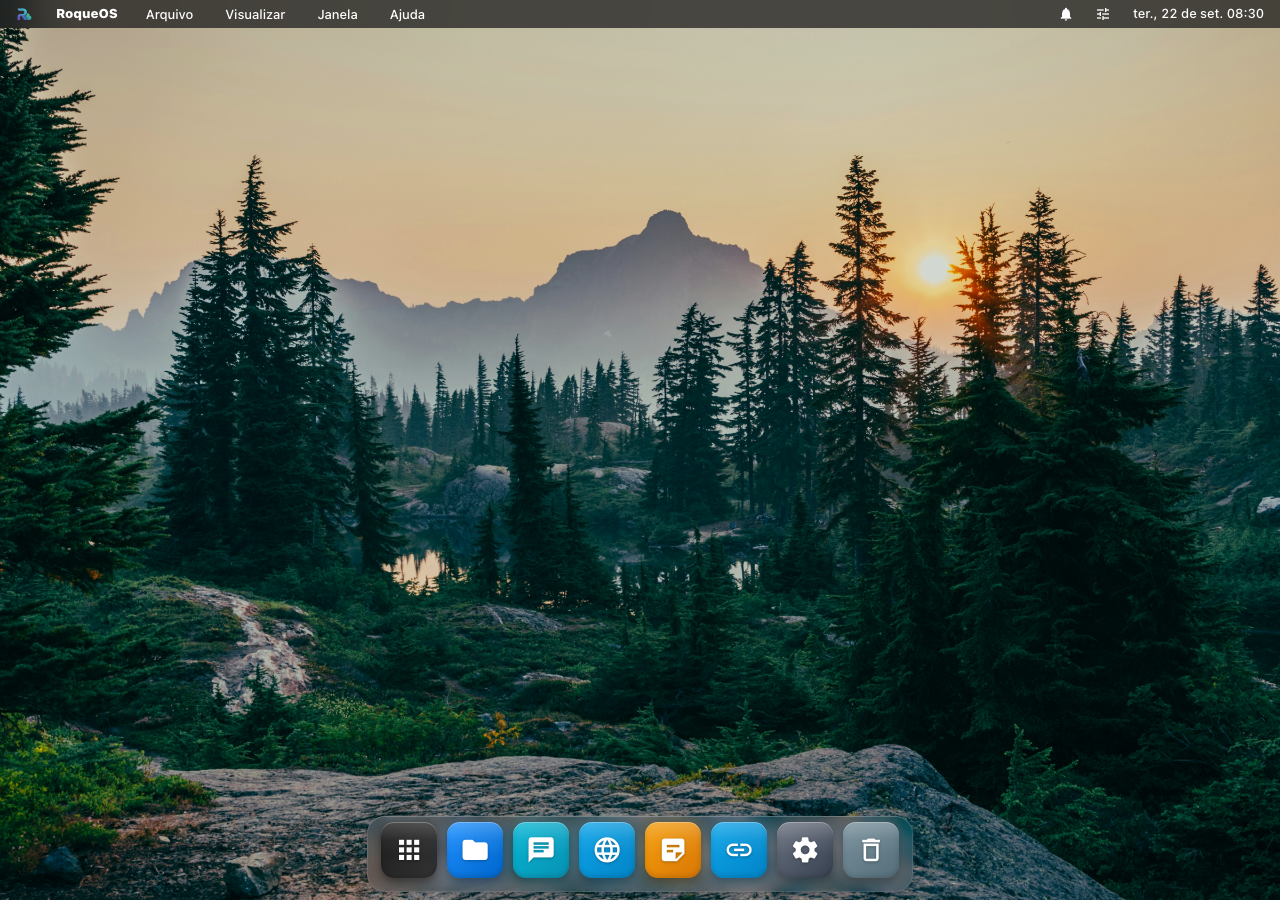This screenshot has width=1280, height=900.
Task: Open the Visualizar menu
Action: pyautogui.click(x=255, y=14)
